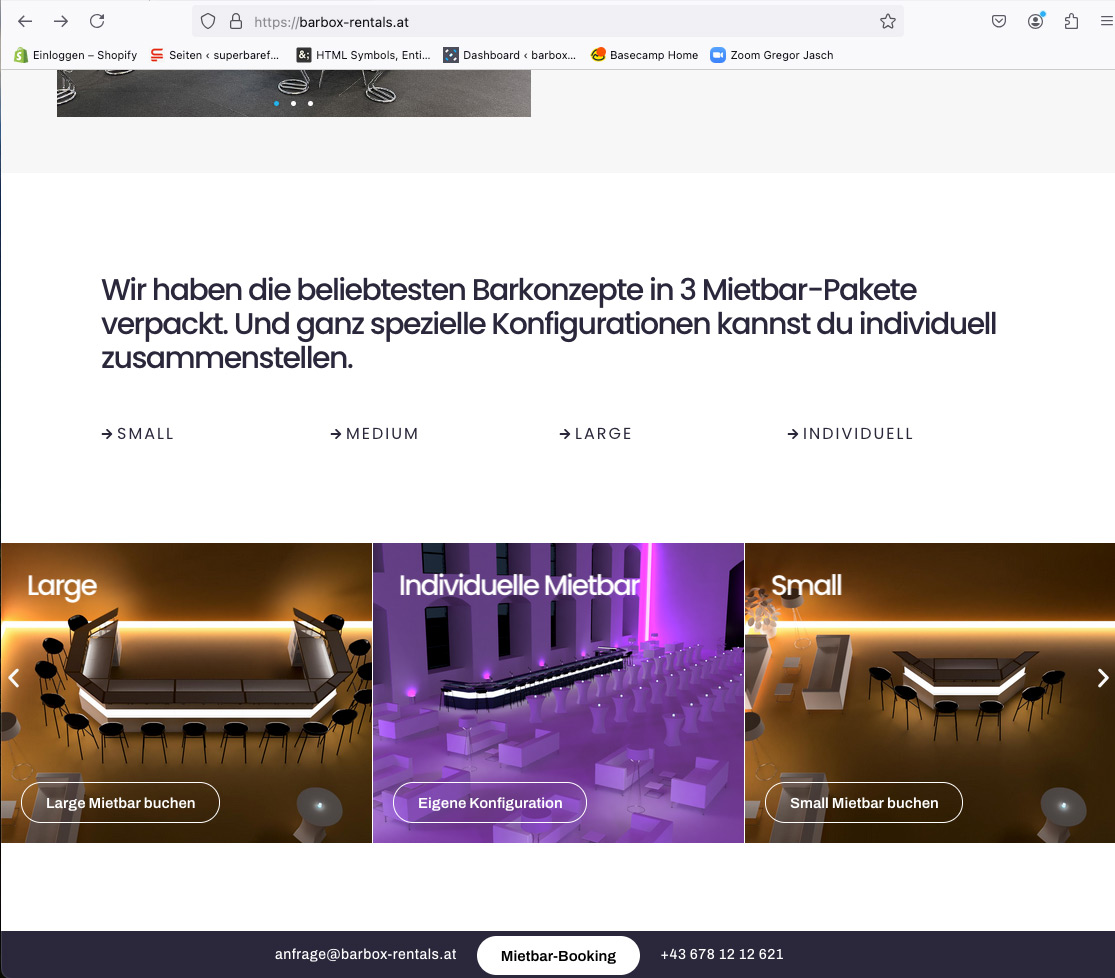Click the browser forward arrow
Screen dimensions: 1115x978
click(61, 21)
